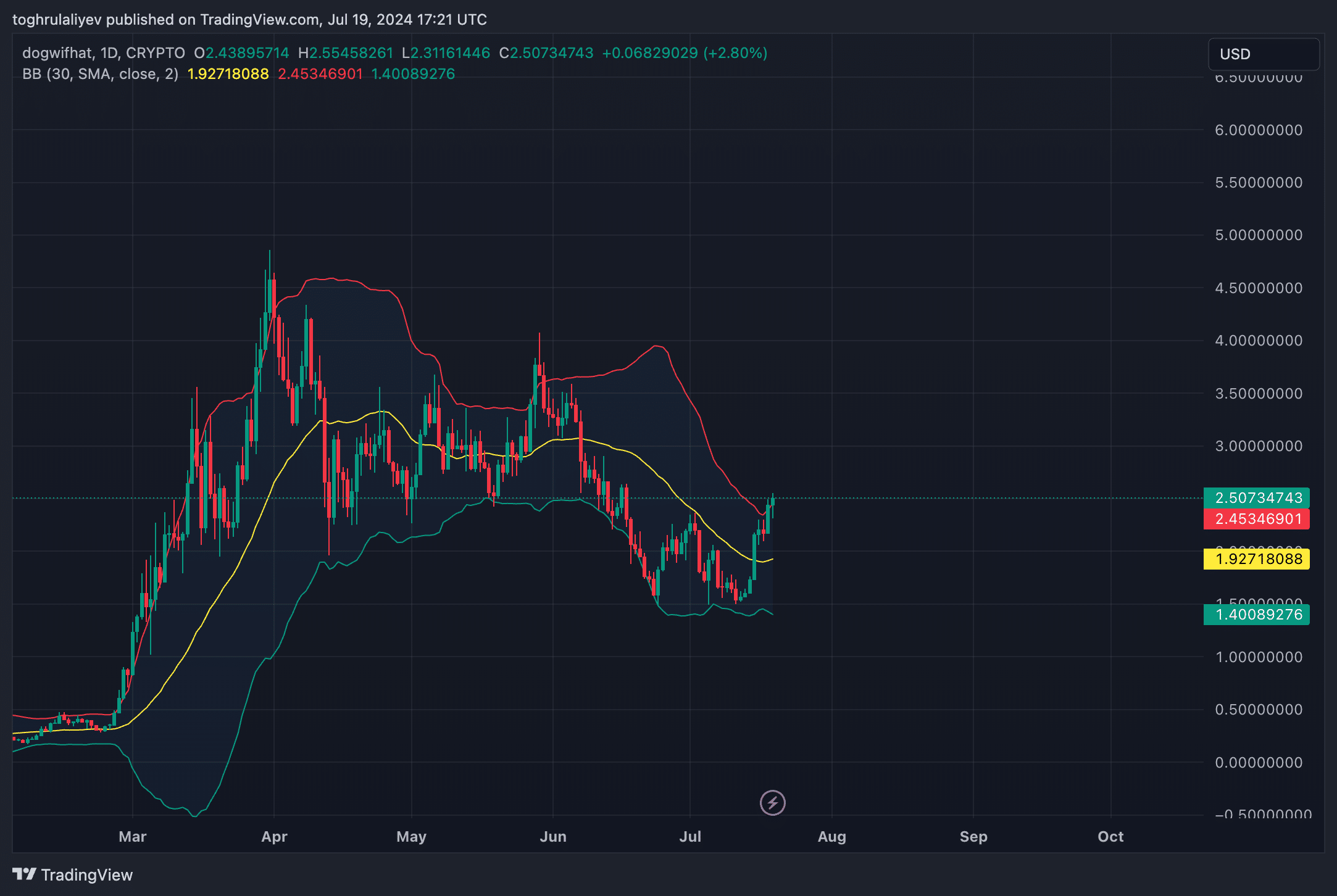Click the red upper band value 2.45346901 in legend
This screenshot has width=1337, height=896.
pyautogui.click(x=320, y=74)
